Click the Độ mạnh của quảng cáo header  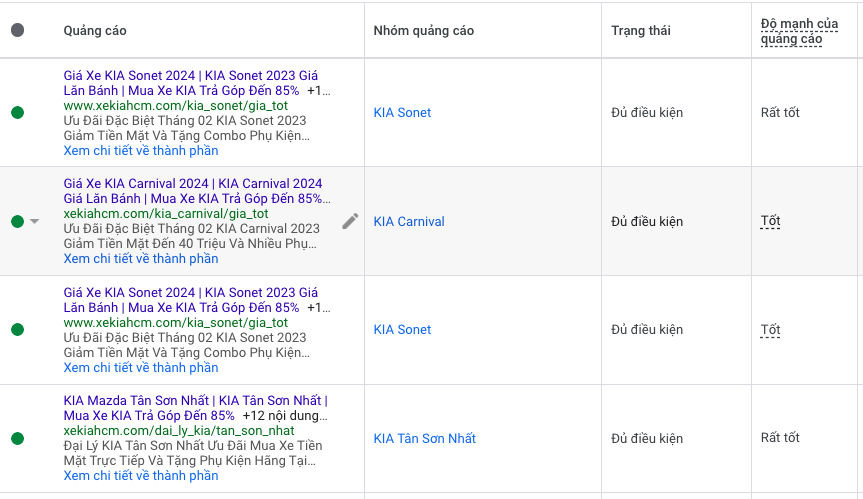coord(798,30)
